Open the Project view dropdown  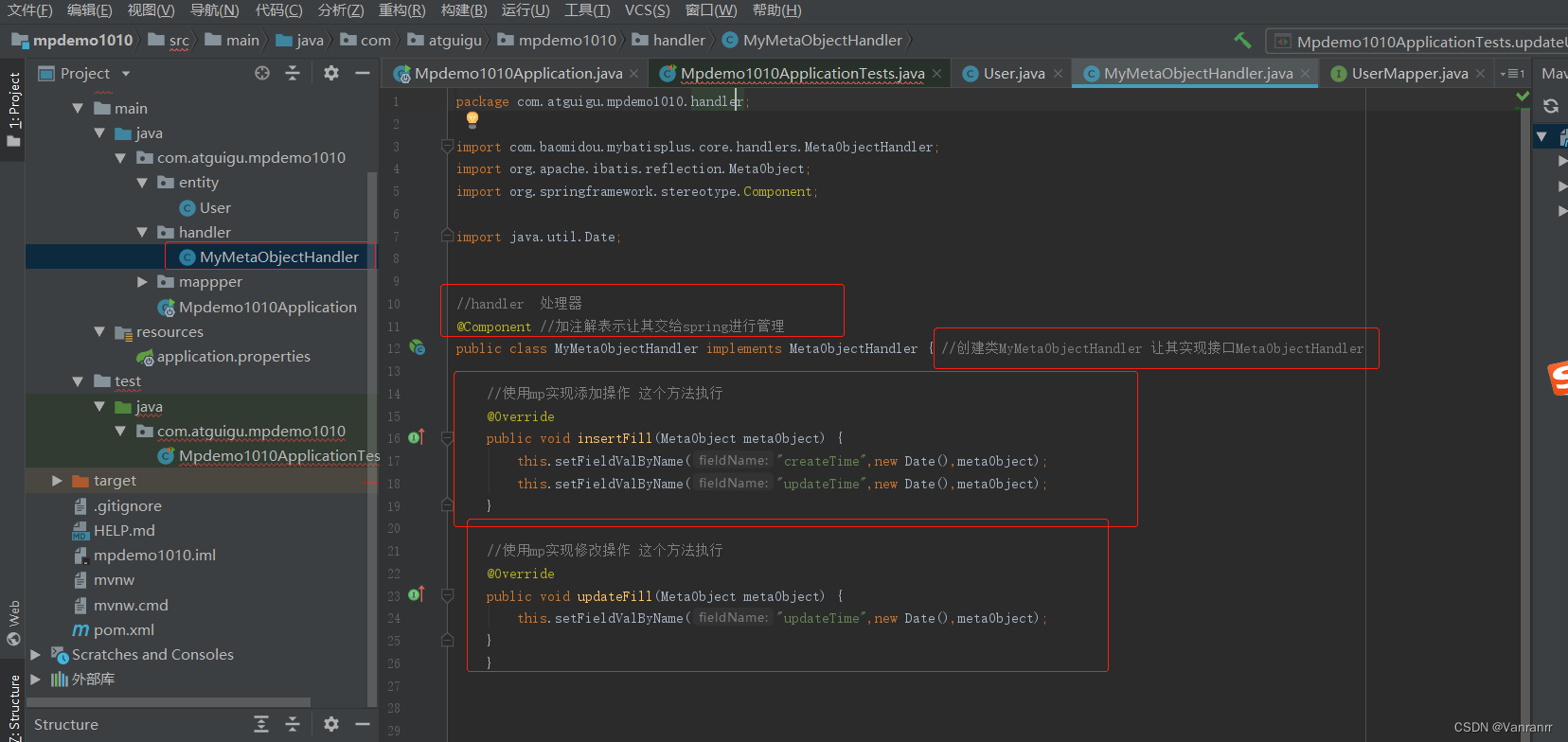[126, 74]
